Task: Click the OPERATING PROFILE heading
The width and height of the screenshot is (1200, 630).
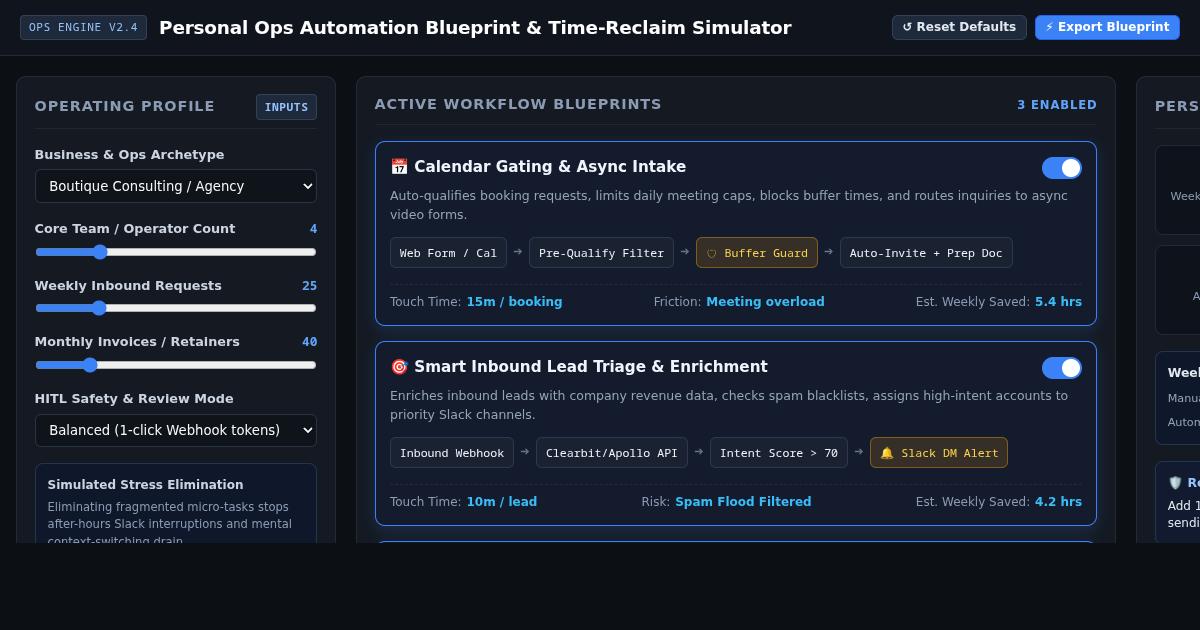Action: 125,106
